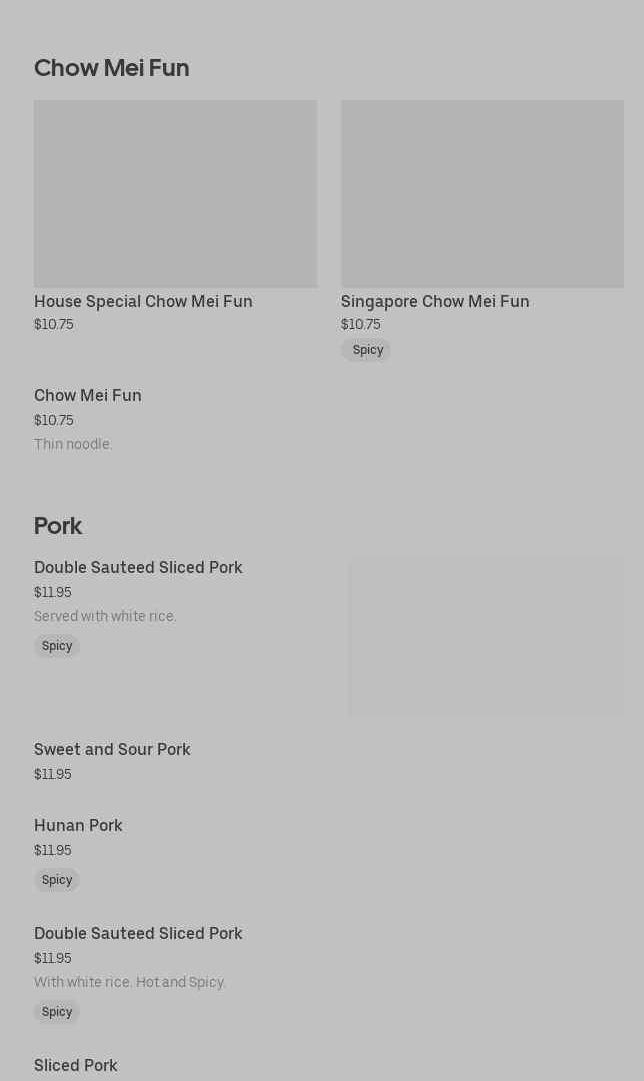
Task: Select the Sweet and Sour Pork item
Action: pyautogui.click(x=112, y=749)
